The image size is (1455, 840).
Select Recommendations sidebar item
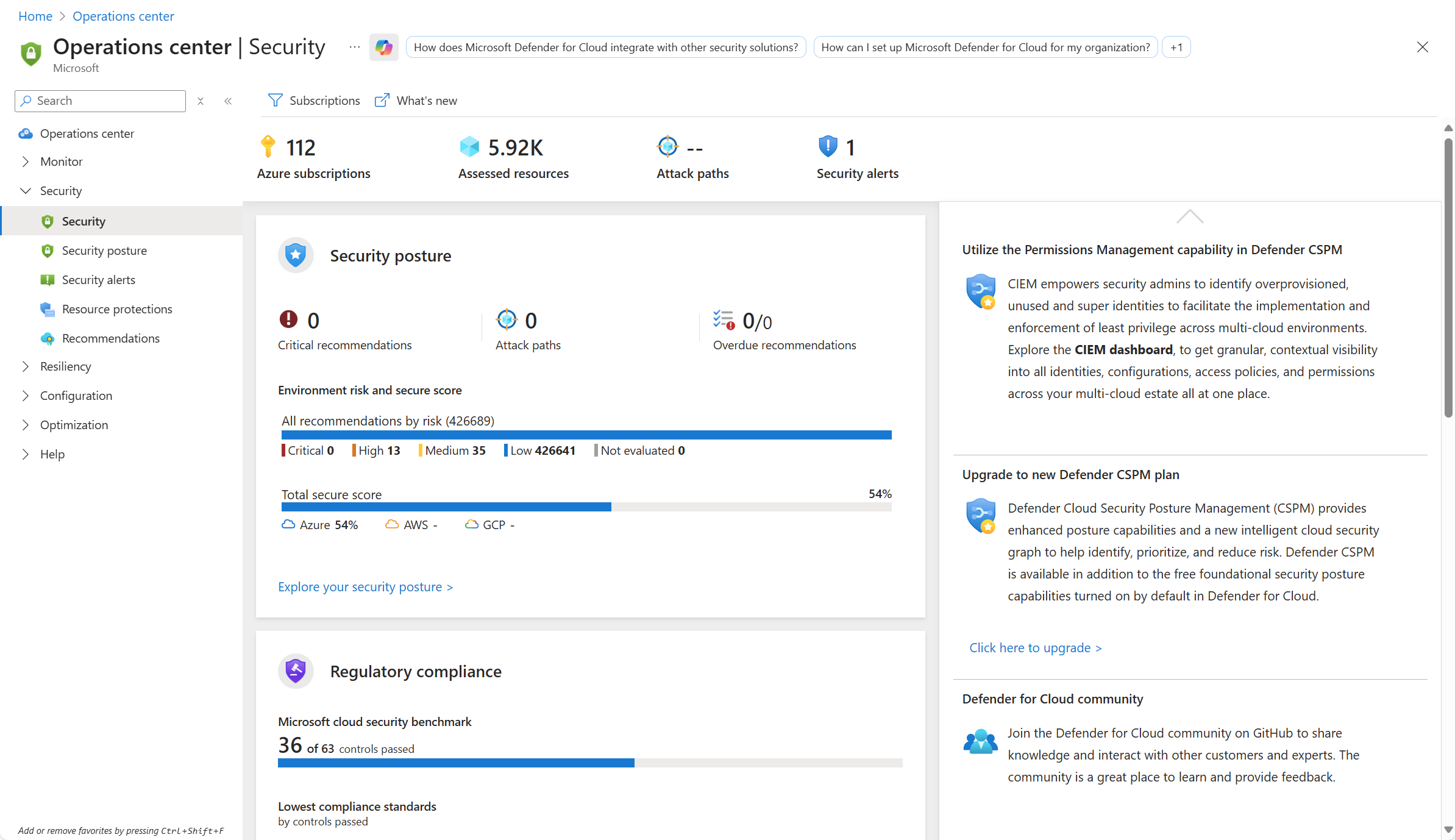point(110,338)
